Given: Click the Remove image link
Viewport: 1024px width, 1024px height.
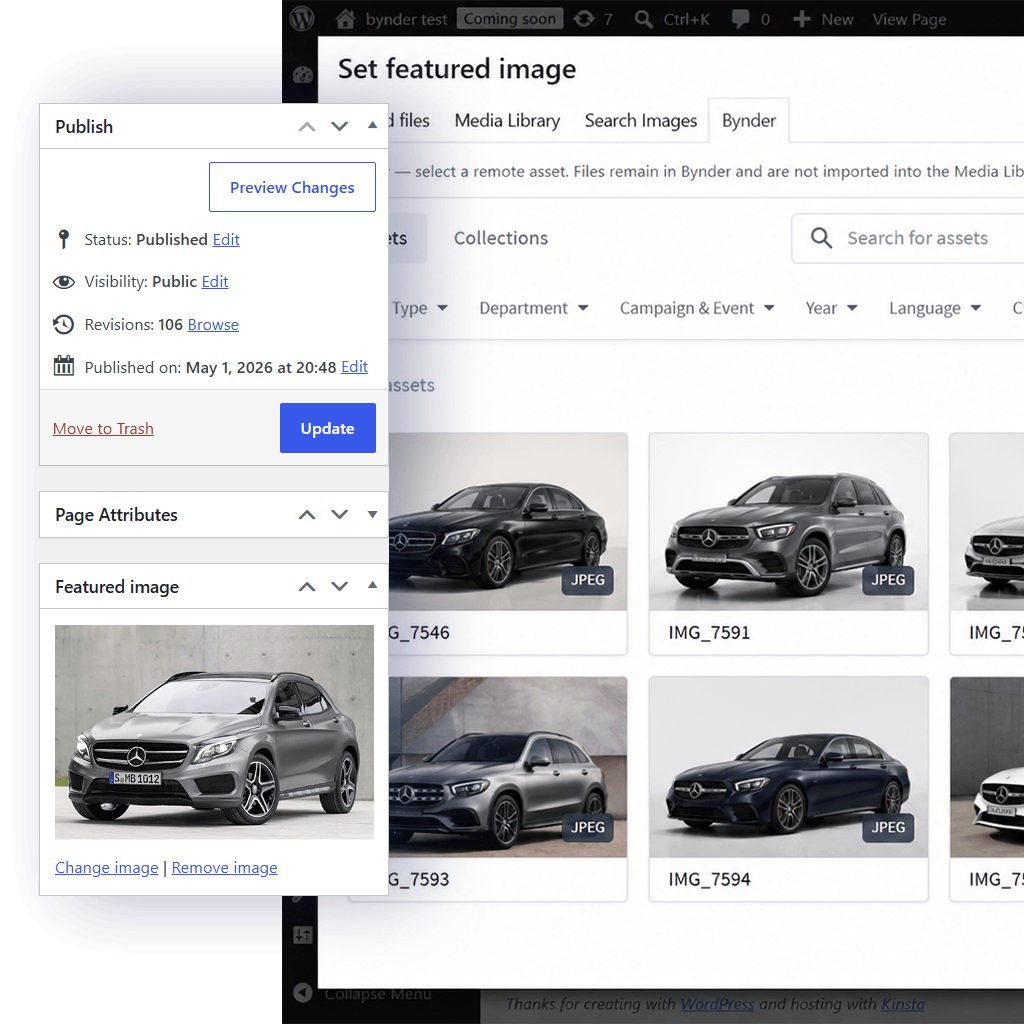Looking at the screenshot, I should coord(224,867).
